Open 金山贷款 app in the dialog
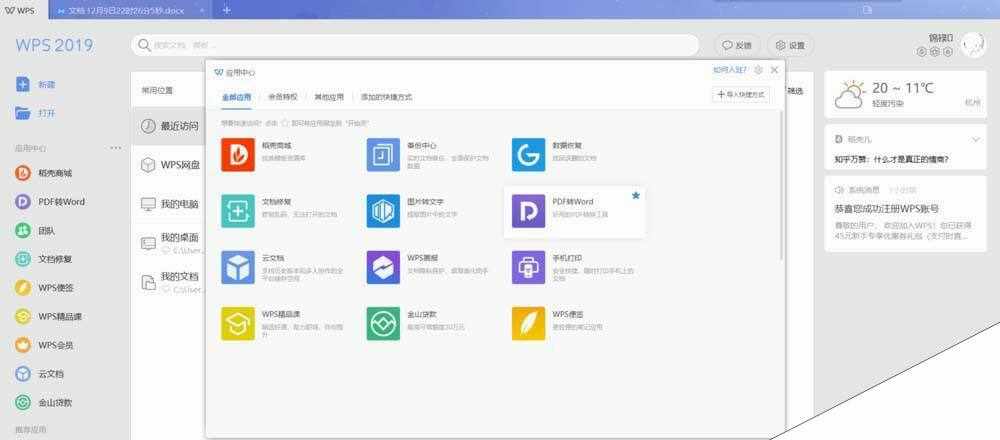 383,324
